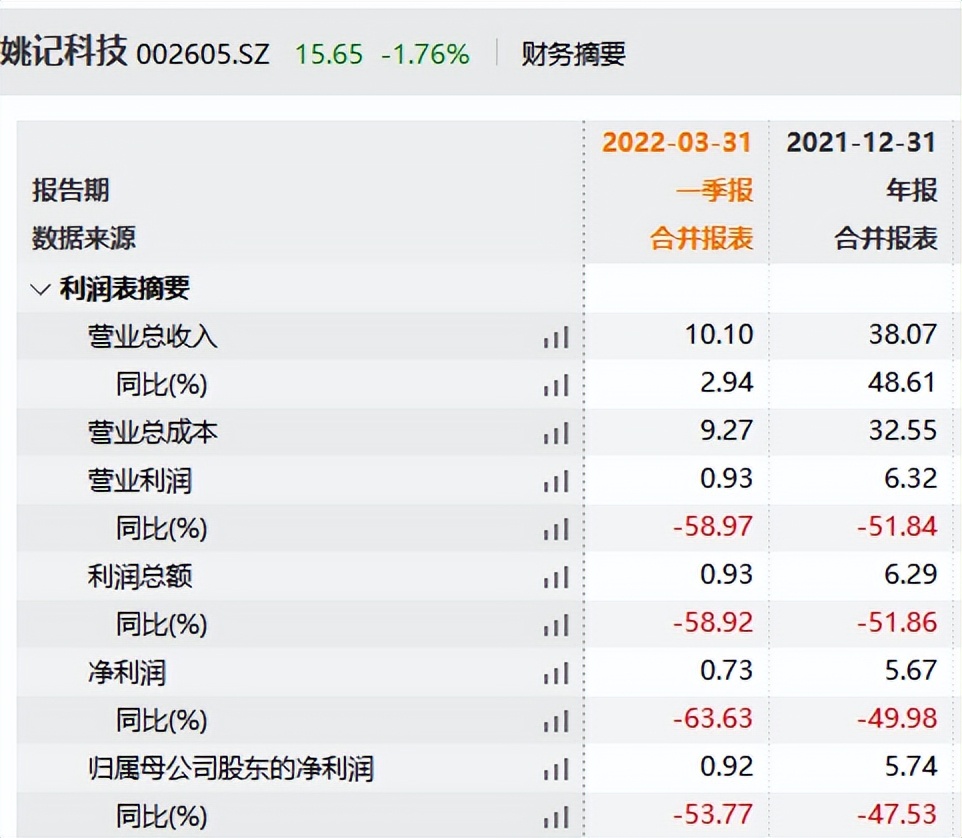The height and width of the screenshot is (838, 962).
Task: Click total profit value 6.29
Action: pyautogui.click(x=910, y=575)
